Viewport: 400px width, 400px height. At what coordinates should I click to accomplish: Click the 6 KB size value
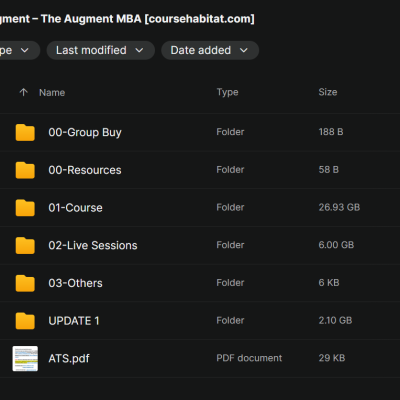pos(329,283)
